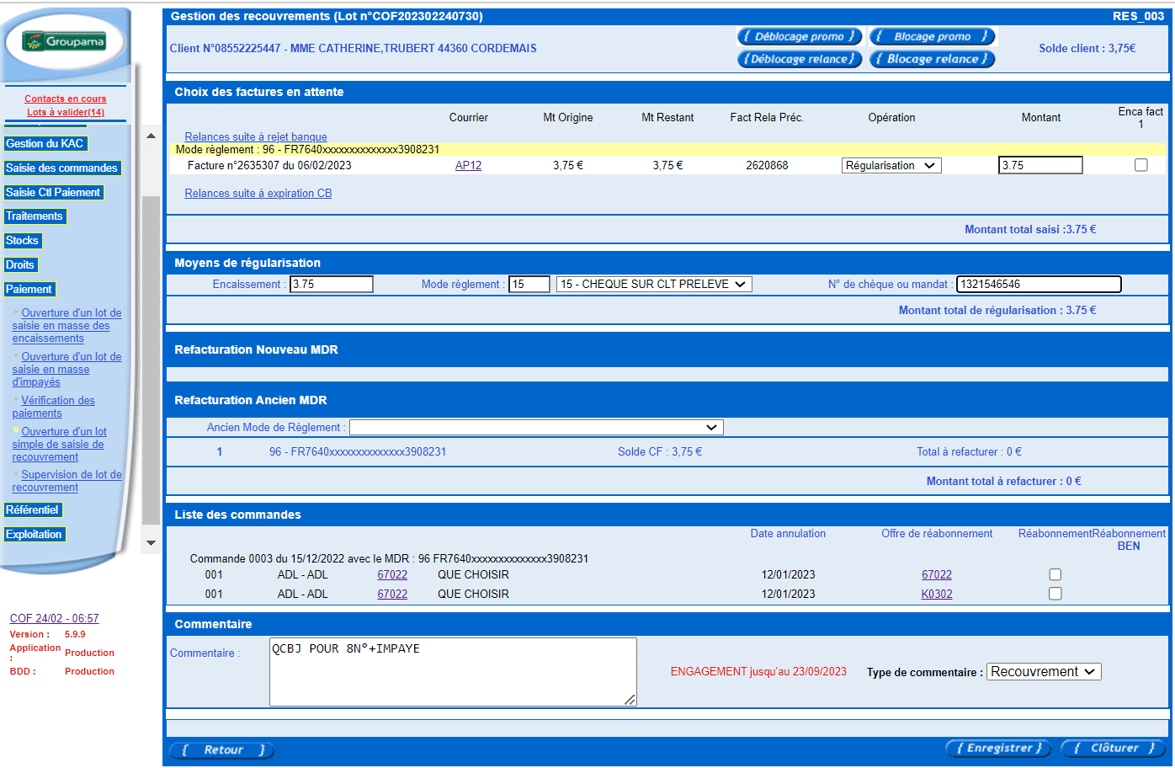Expand the 15 - CHEQUE SUR CLT PRELEVE dropdown
Viewport: 1175px width, 768px height.
click(653, 284)
